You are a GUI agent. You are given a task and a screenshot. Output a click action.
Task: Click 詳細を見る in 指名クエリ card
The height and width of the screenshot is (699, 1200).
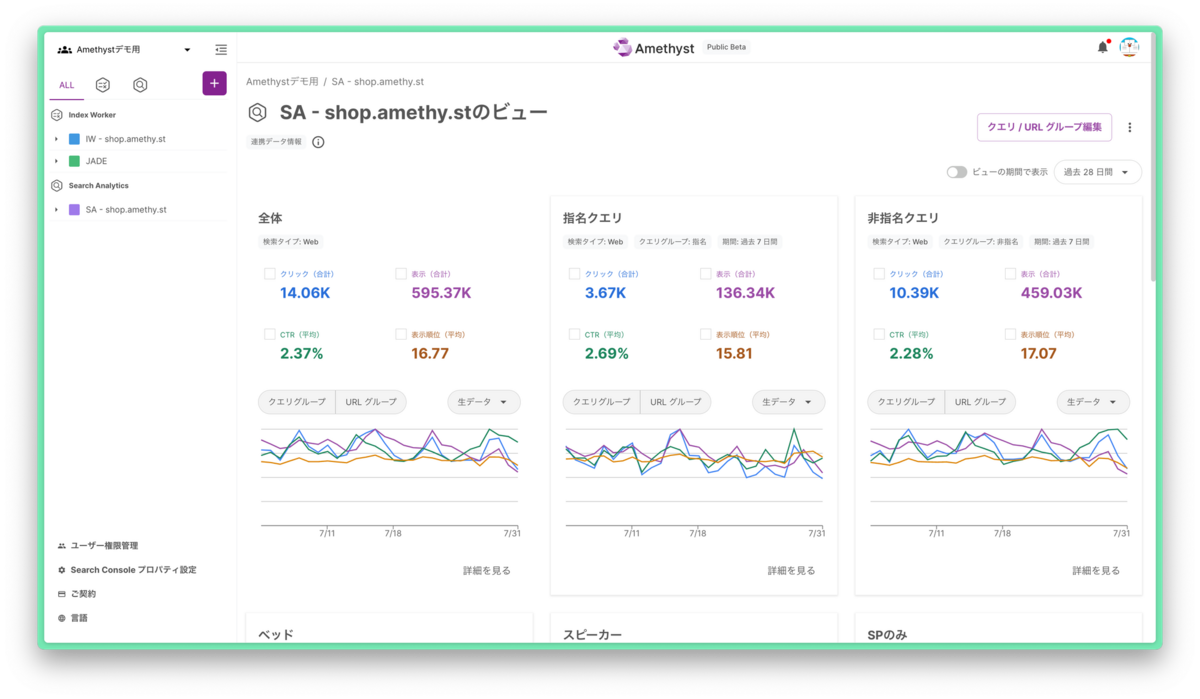pyautogui.click(x=792, y=570)
